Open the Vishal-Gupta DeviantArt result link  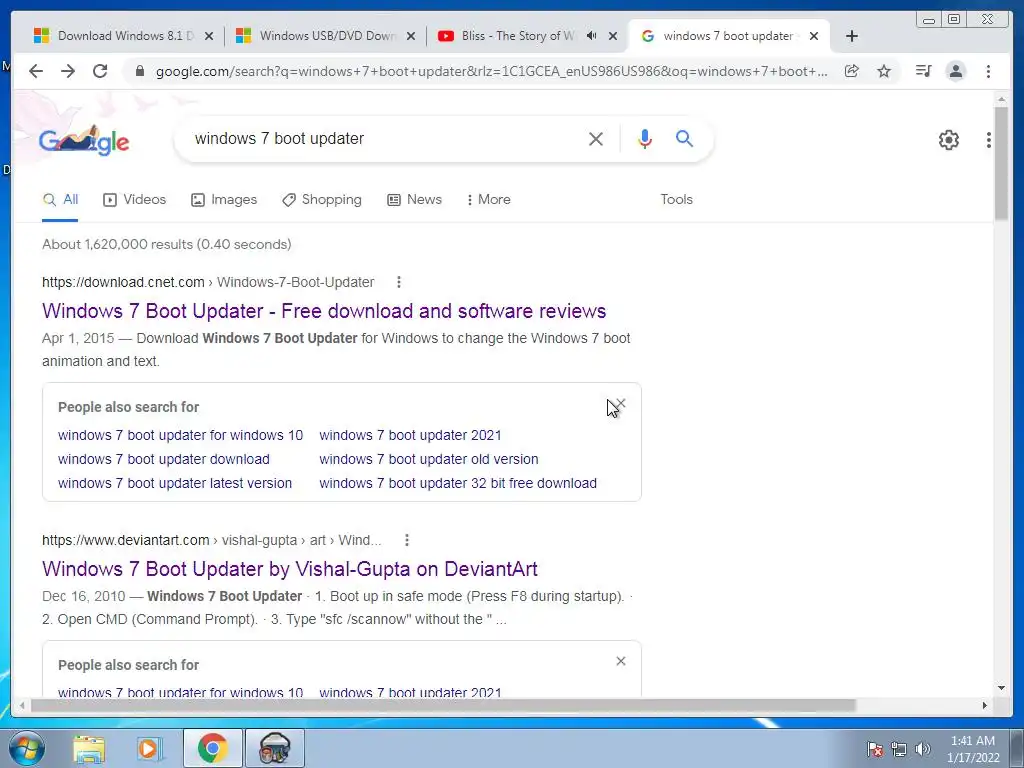290,569
